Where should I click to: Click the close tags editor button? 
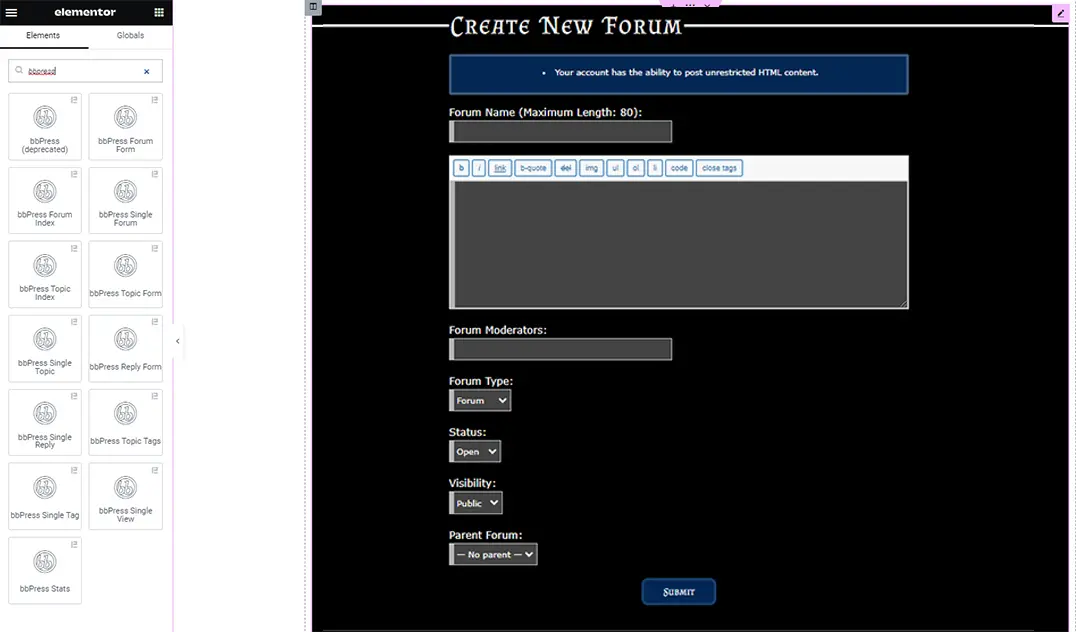tap(719, 168)
